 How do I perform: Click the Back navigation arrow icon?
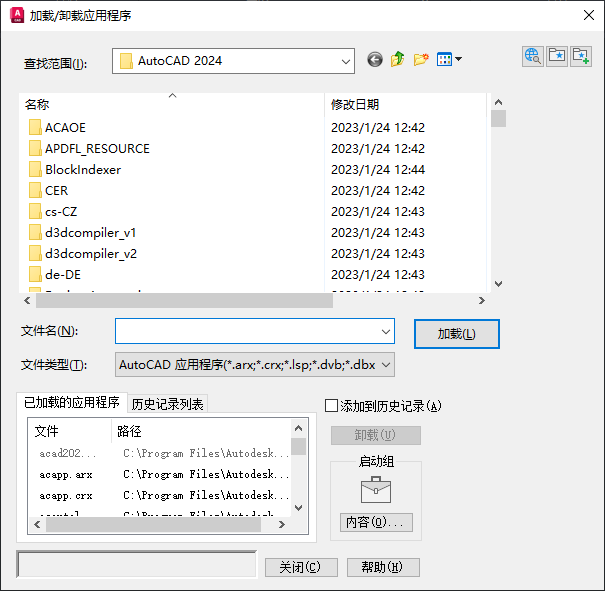click(375, 59)
